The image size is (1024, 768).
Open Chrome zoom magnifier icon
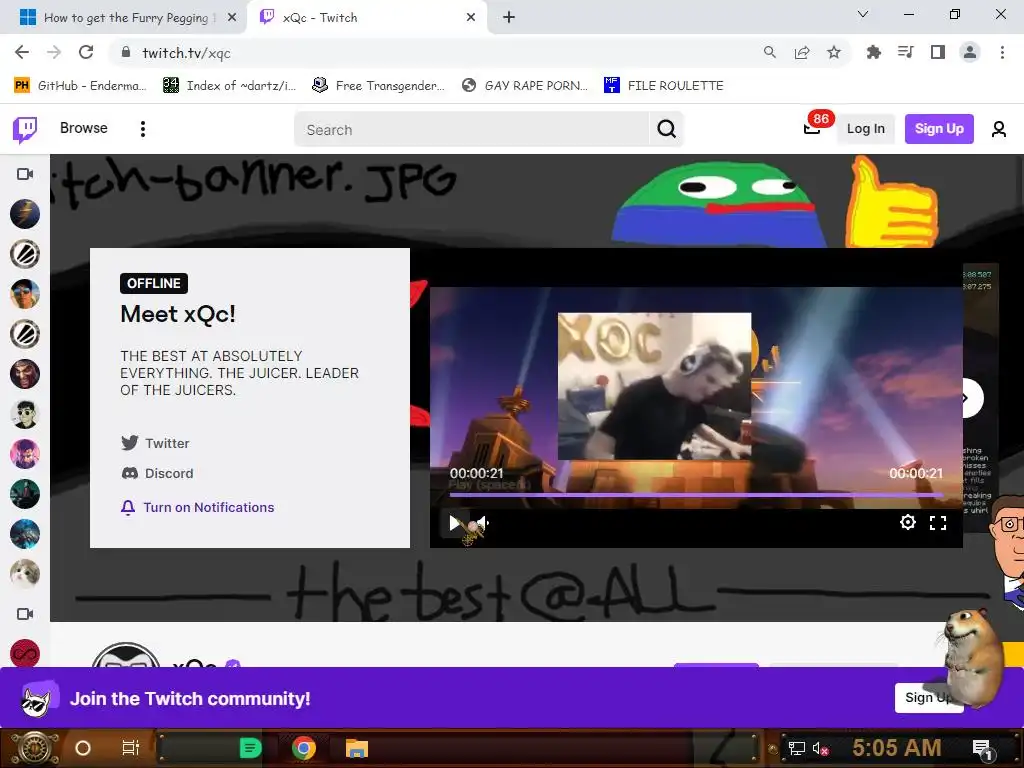coord(770,52)
